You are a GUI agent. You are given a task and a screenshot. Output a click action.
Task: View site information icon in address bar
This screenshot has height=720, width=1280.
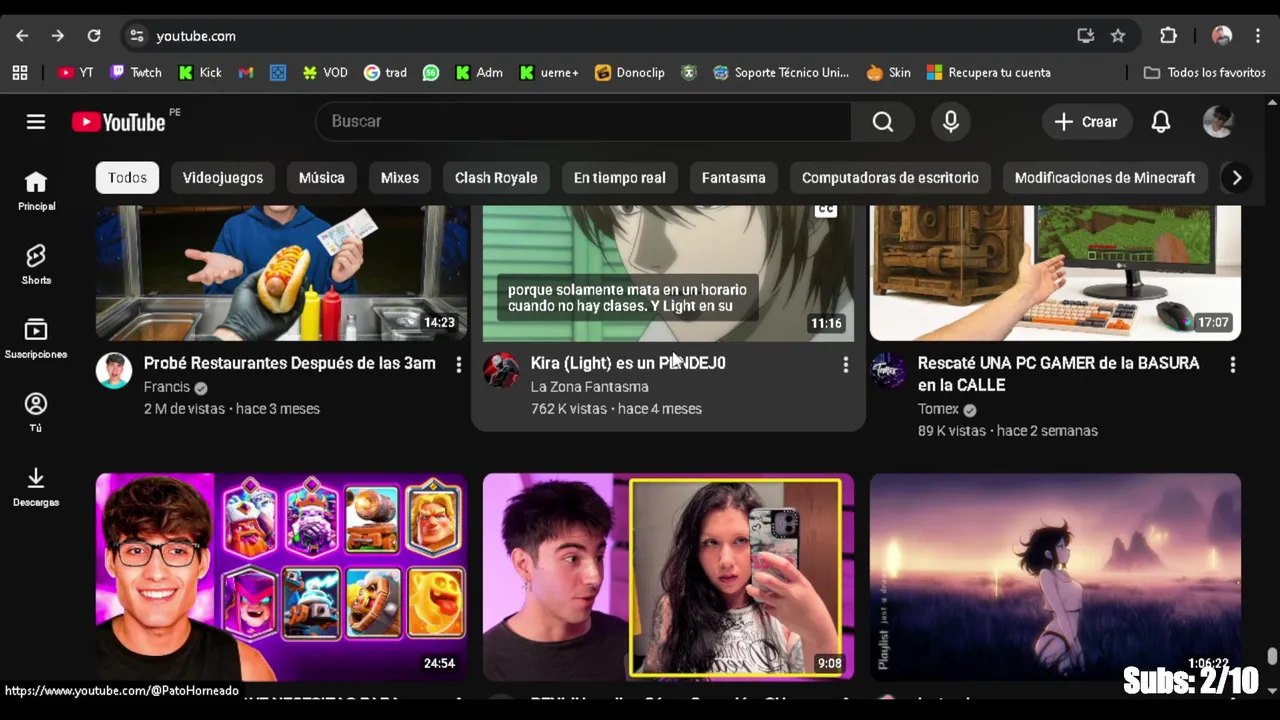pos(137,36)
